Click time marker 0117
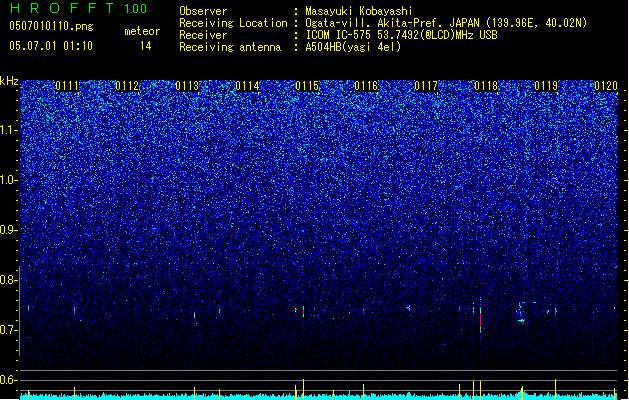This screenshot has height=400, width=629. [426, 86]
